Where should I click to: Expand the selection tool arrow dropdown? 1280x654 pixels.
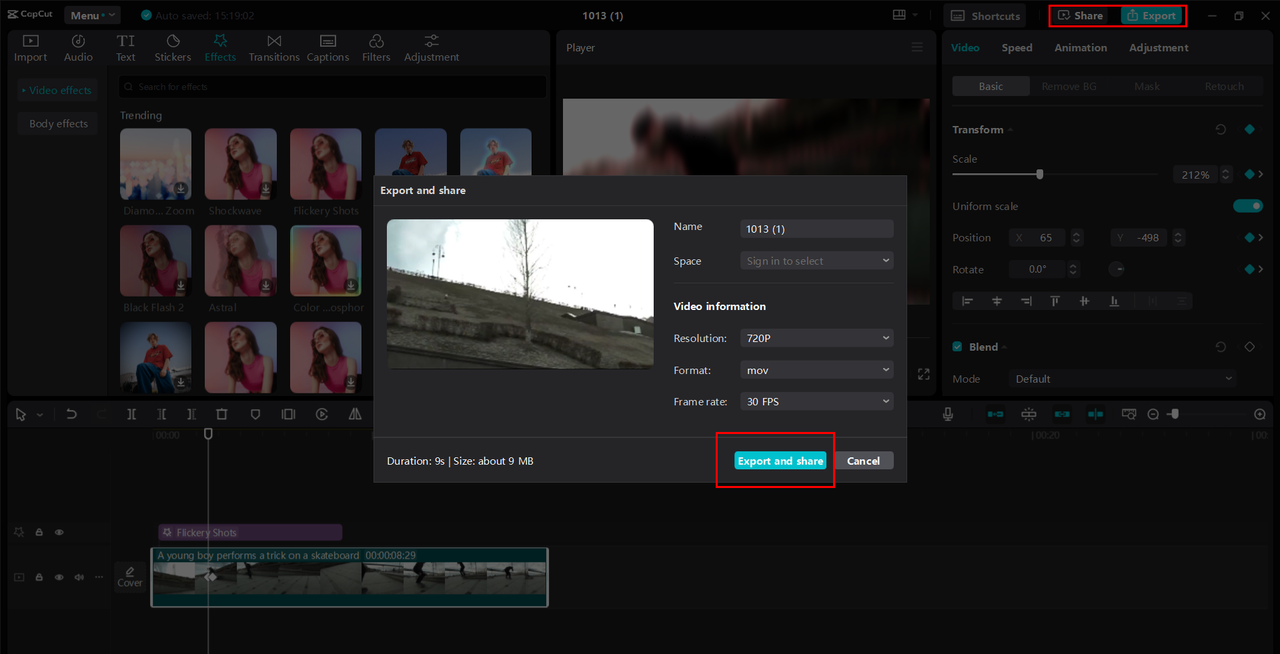39,414
